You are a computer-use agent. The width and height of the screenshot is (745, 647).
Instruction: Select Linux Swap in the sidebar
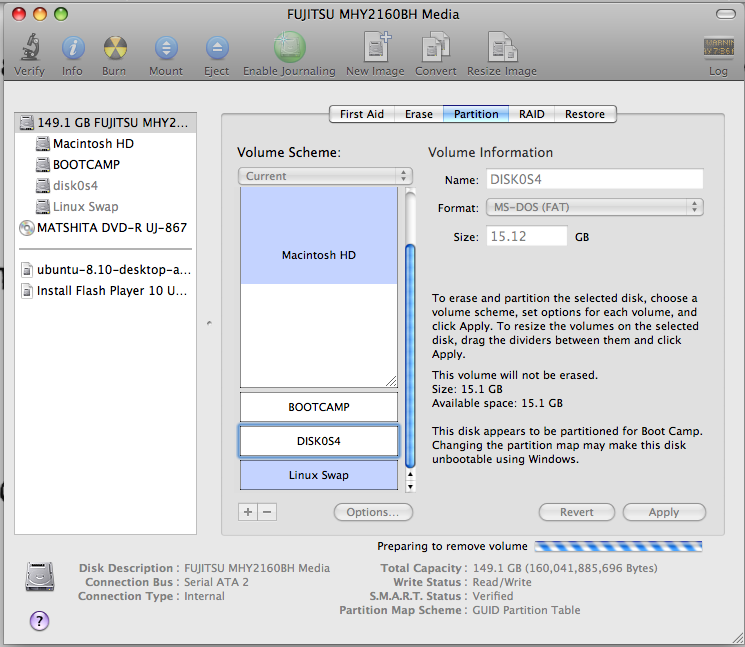pyautogui.click(x=105, y=207)
